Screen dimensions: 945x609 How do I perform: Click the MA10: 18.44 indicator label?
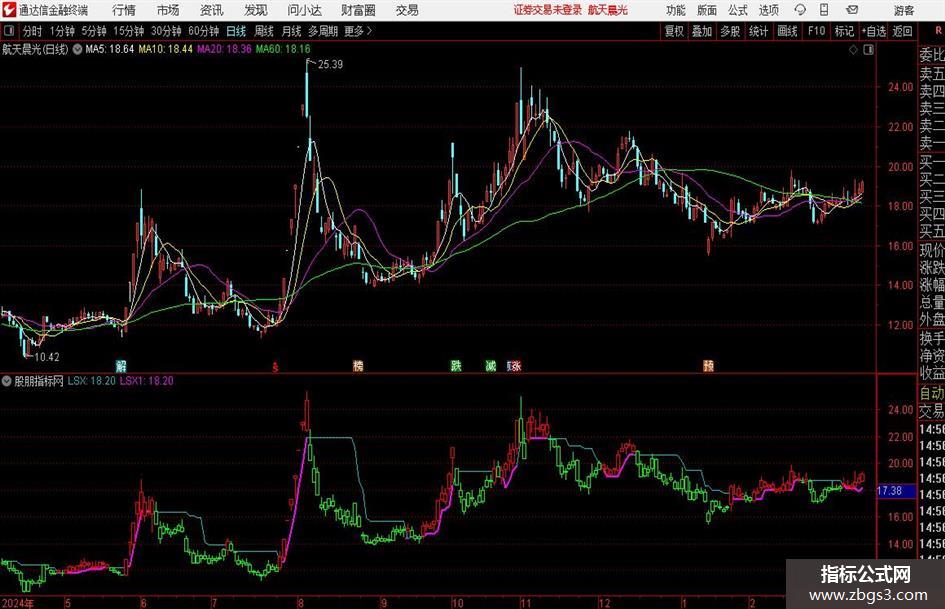166,49
